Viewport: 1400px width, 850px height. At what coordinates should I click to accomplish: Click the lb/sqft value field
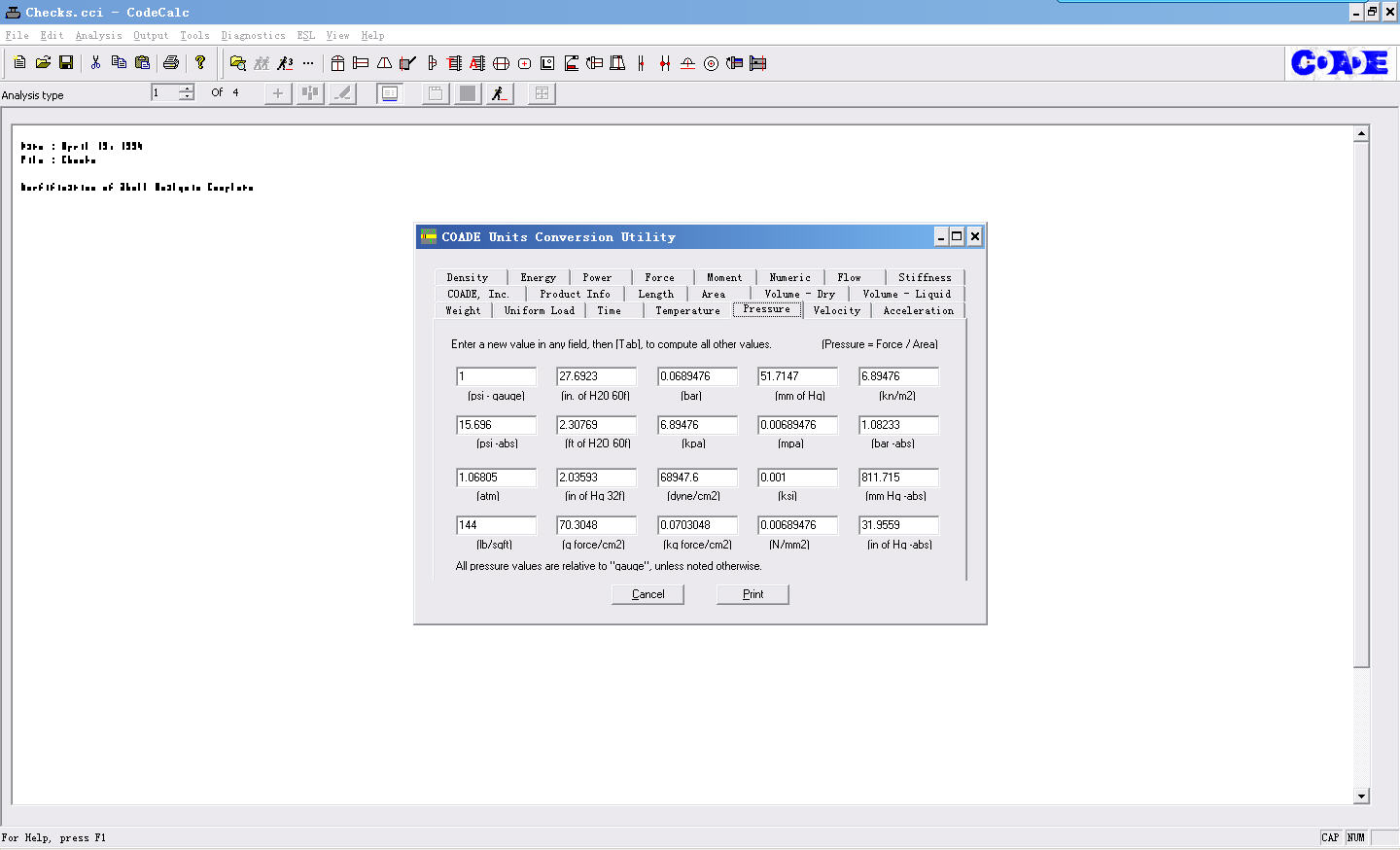pyautogui.click(x=496, y=525)
